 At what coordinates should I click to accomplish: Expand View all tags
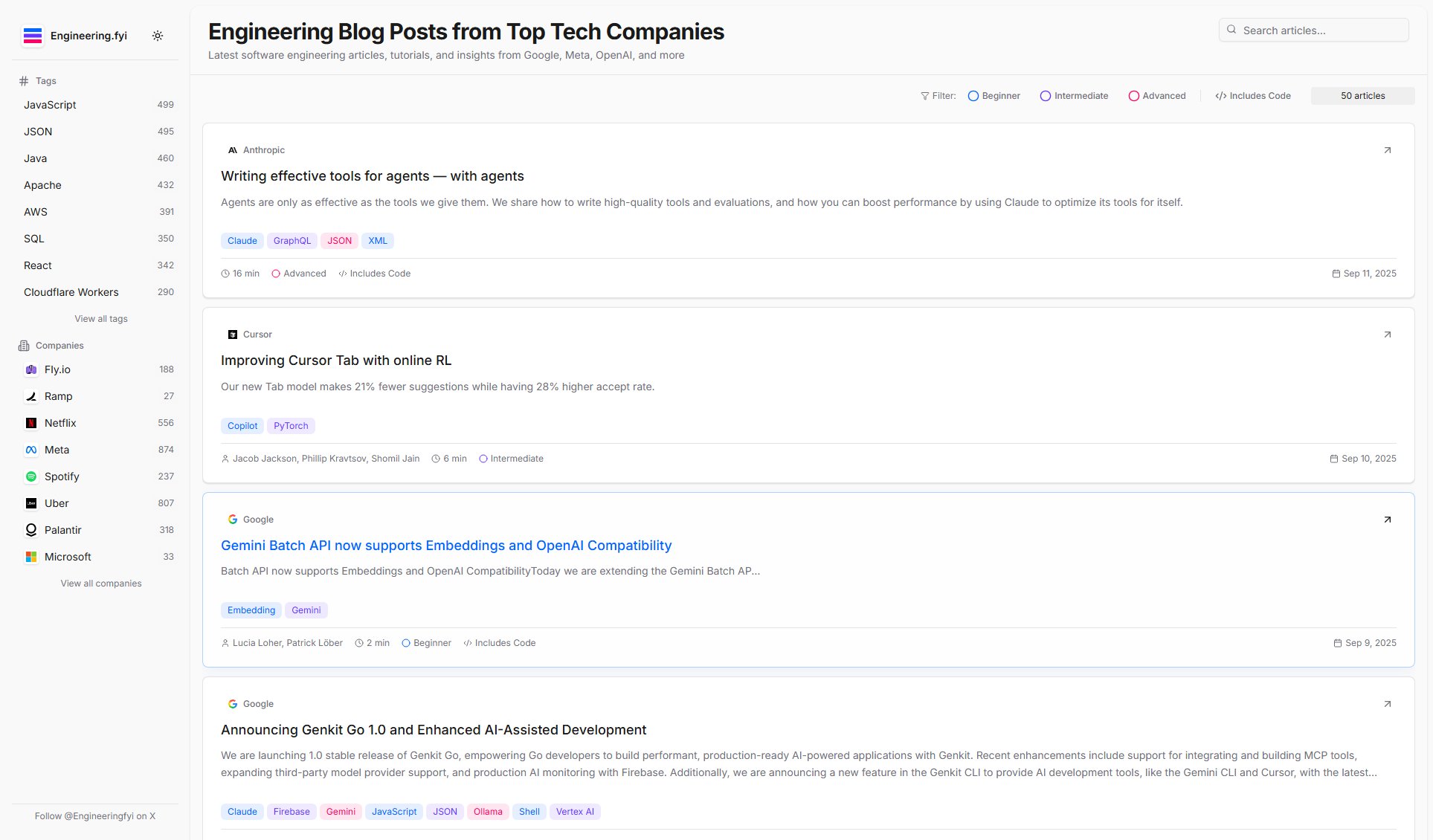pyautogui.click(x=101, y=319)
